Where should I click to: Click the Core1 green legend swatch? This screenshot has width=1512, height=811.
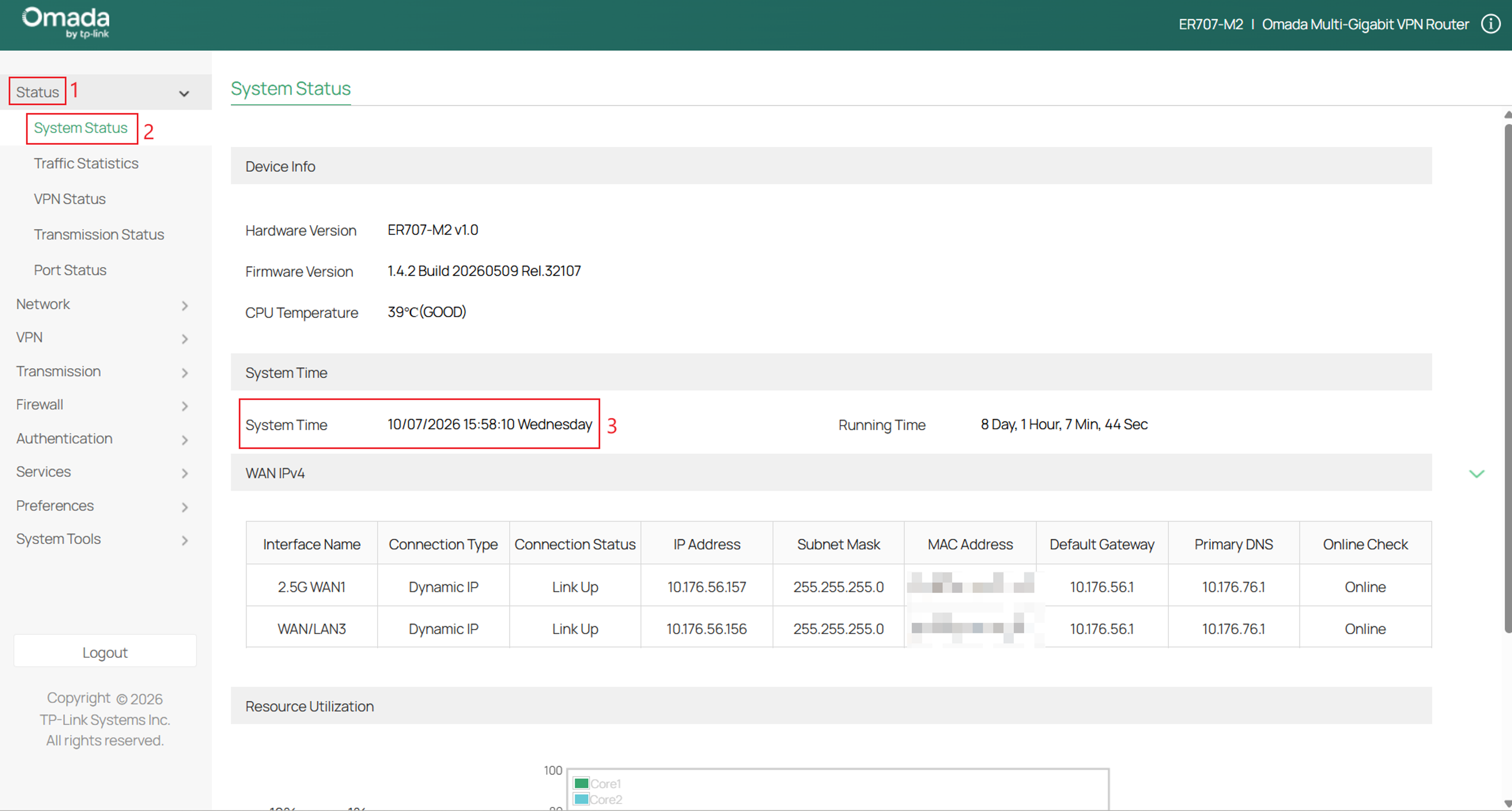[x=581, y=783]
